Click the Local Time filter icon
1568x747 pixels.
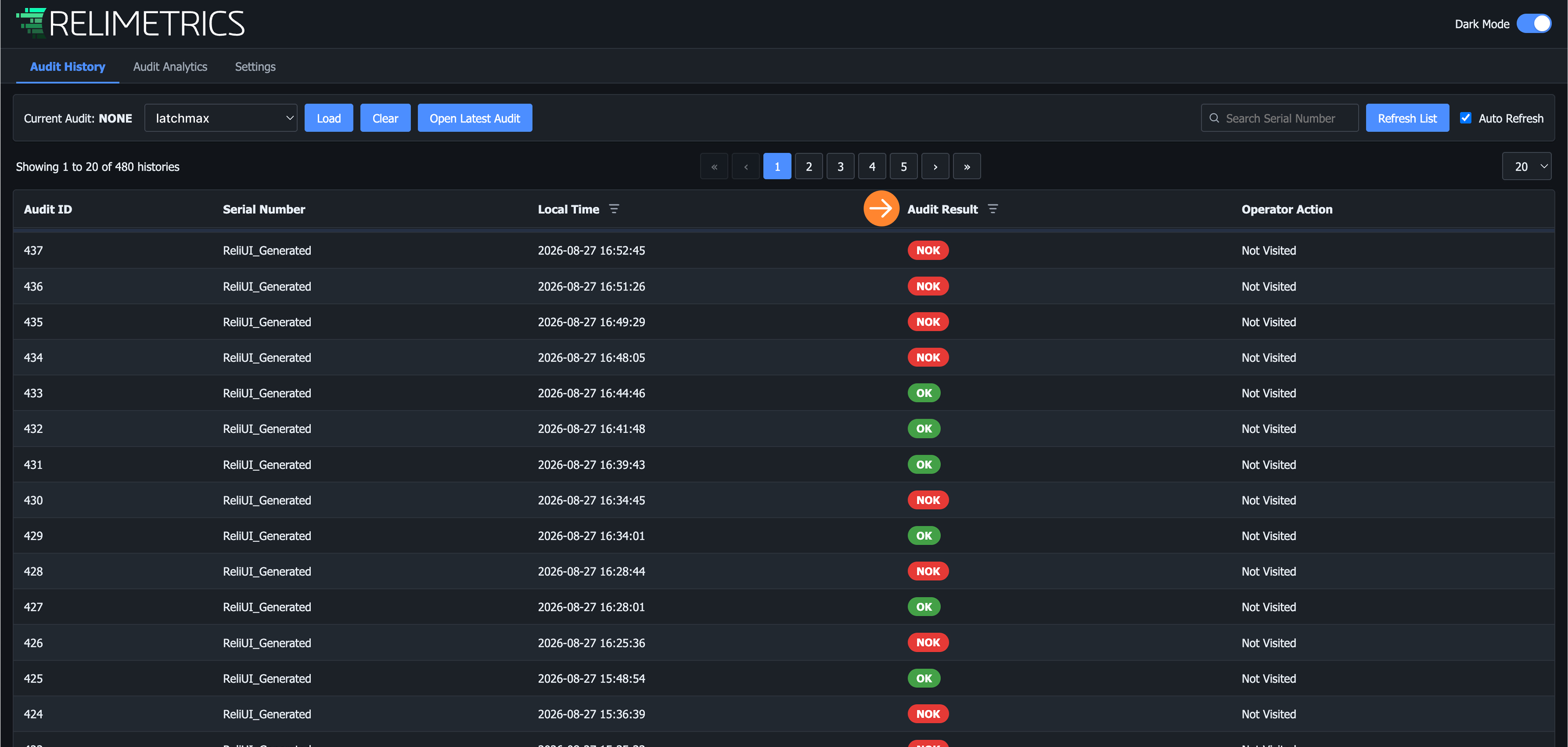614,209
